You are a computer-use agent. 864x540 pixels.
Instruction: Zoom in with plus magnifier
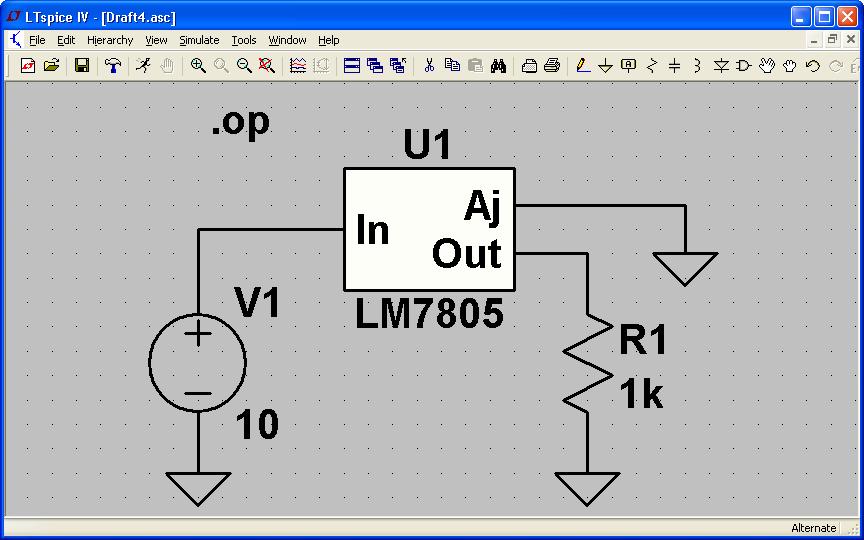point(198,66)
